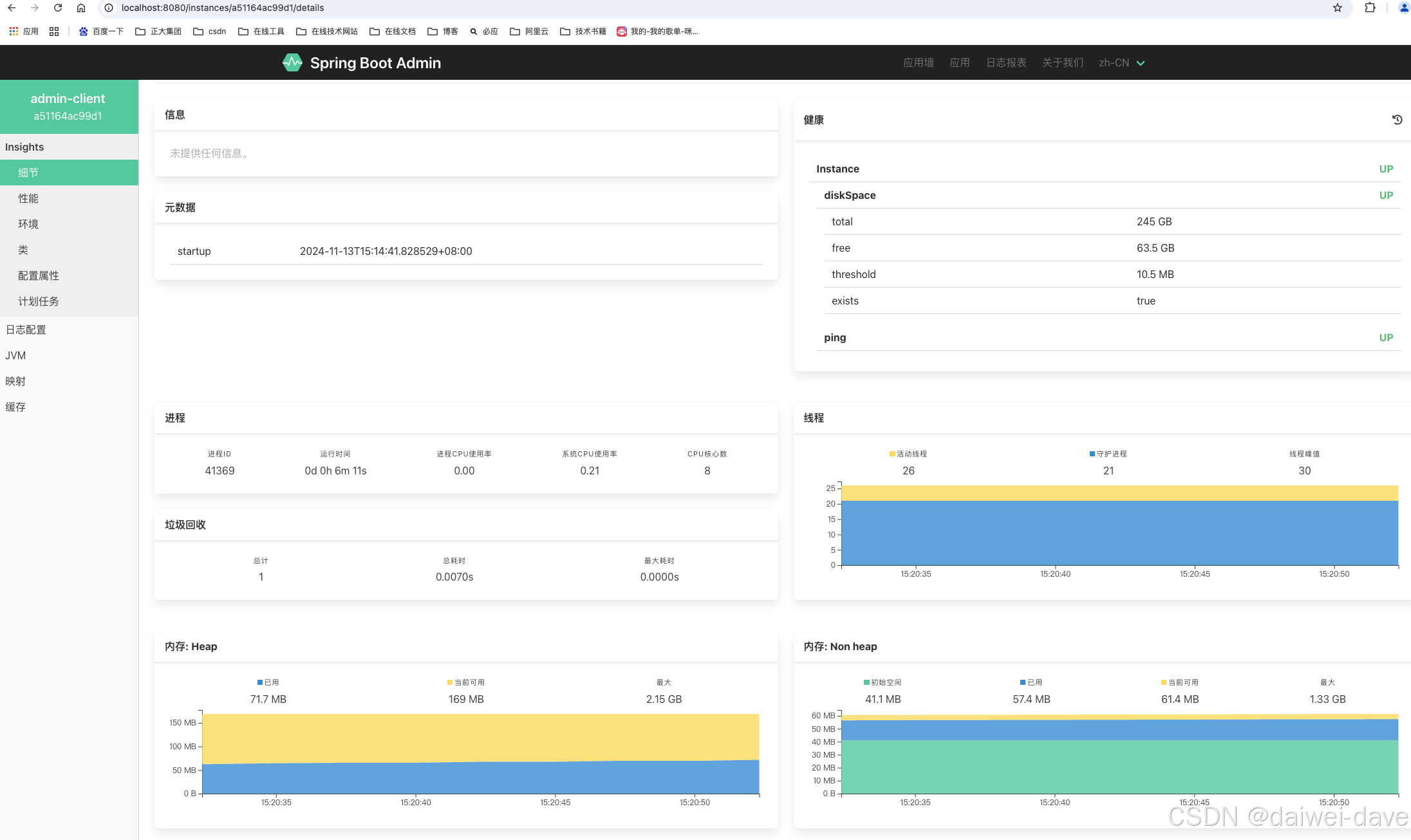Open the browser home page icon

pos(81,8)
